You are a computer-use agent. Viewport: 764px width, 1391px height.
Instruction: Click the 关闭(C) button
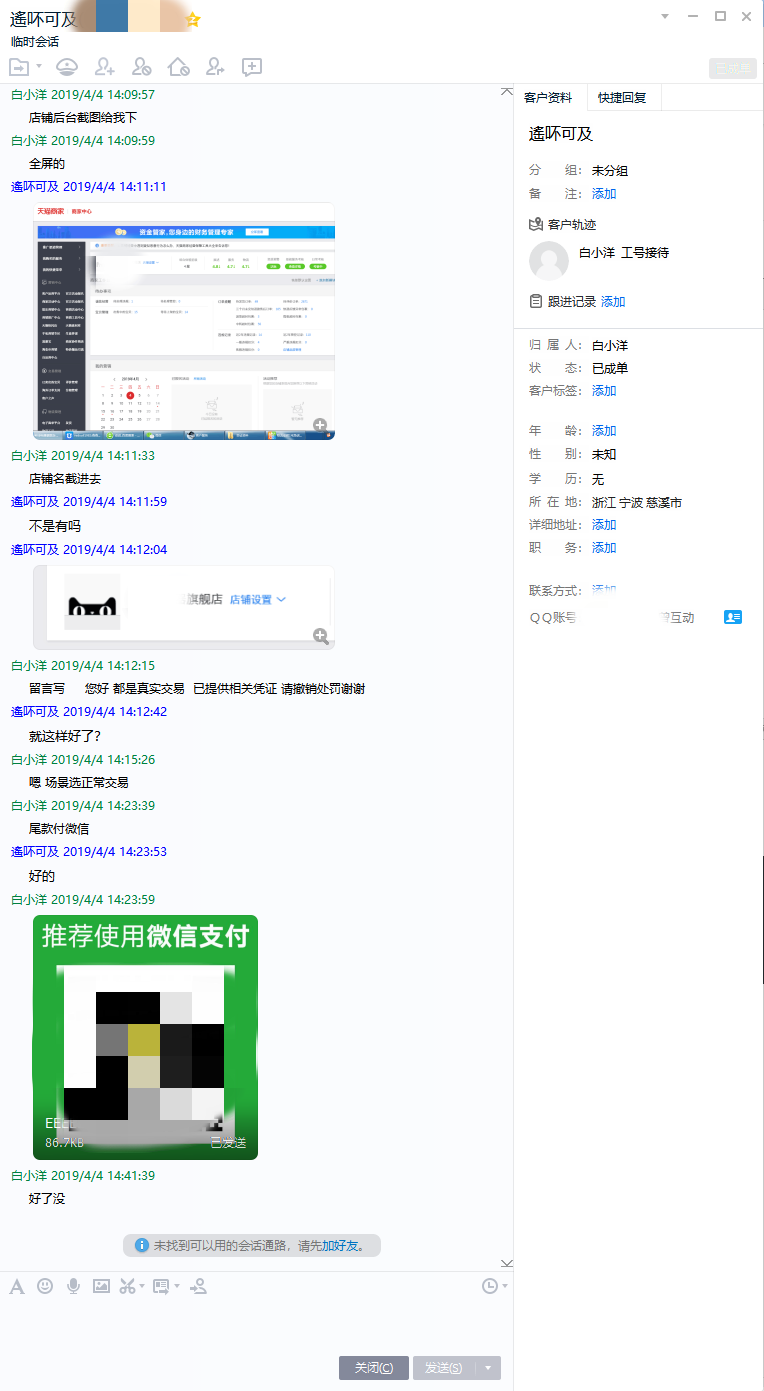(x=374, y=1368)
